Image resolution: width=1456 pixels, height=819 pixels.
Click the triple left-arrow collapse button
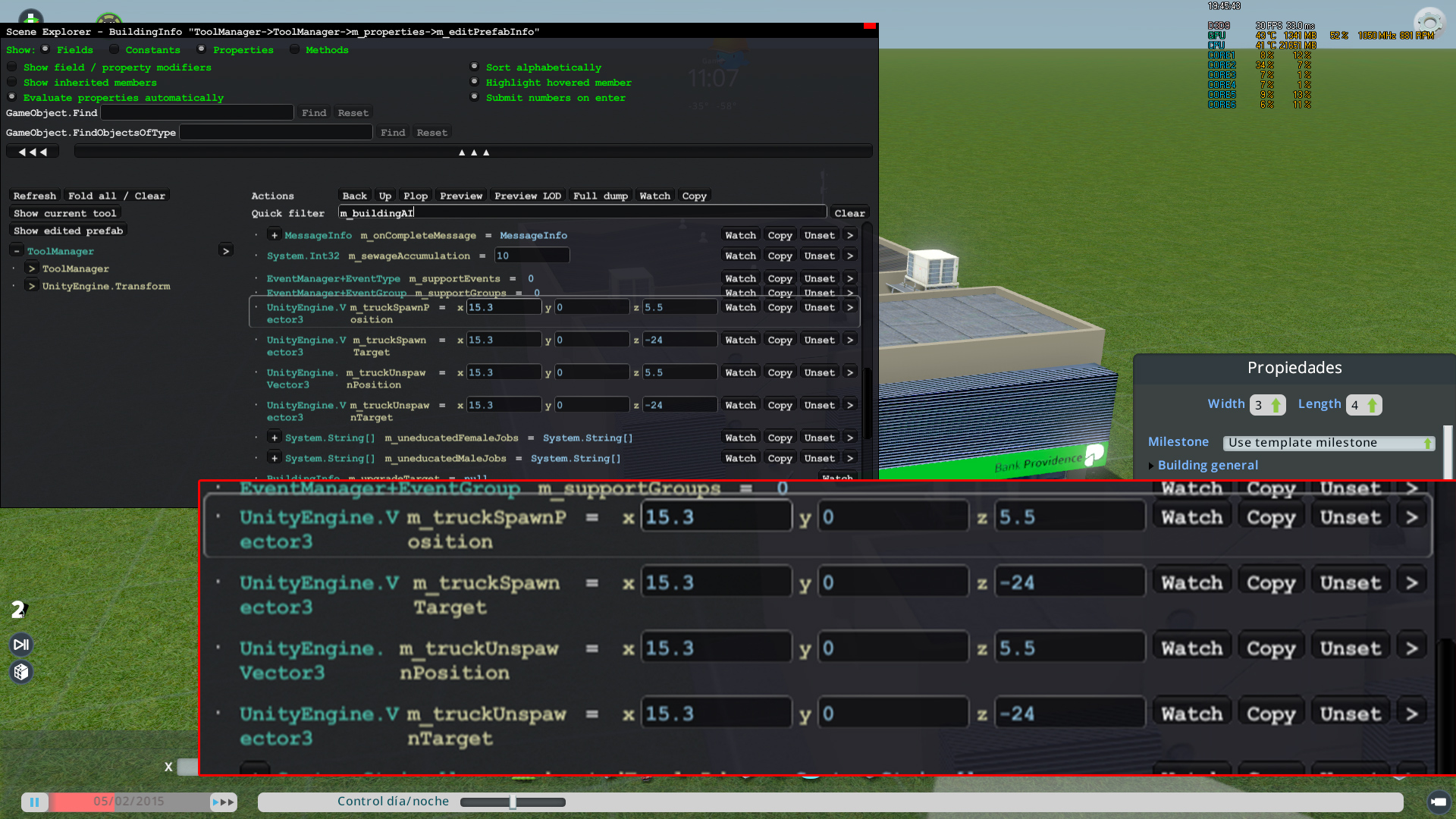(x=33, y=152)
